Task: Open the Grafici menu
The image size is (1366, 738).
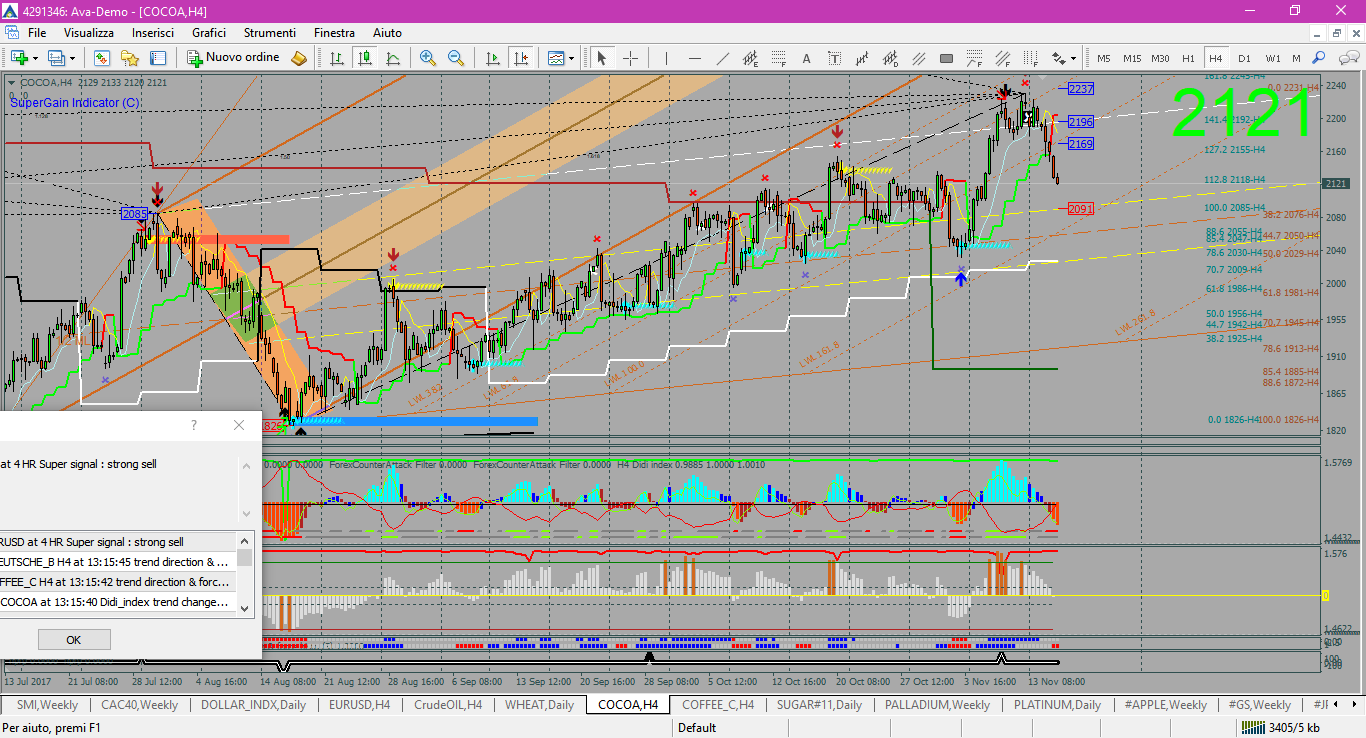Action: 209,33
